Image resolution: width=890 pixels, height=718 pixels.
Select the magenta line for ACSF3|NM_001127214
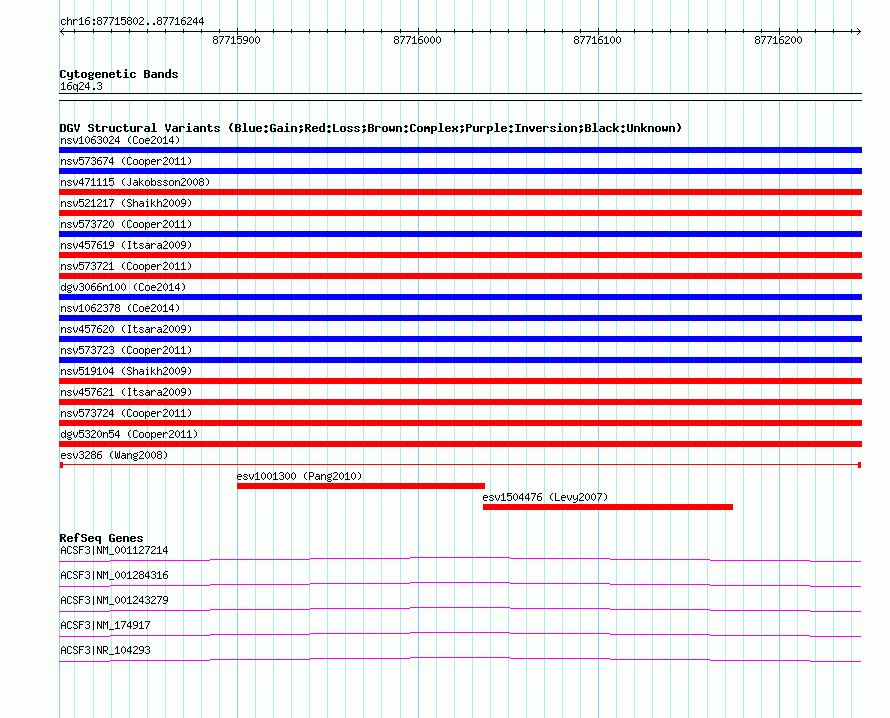click(460, 560)
